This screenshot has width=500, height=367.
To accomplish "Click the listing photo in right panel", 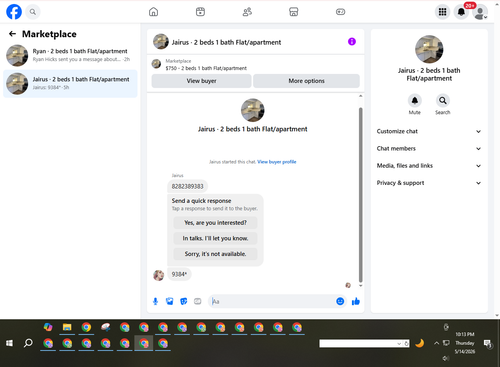I will (429, 49).
